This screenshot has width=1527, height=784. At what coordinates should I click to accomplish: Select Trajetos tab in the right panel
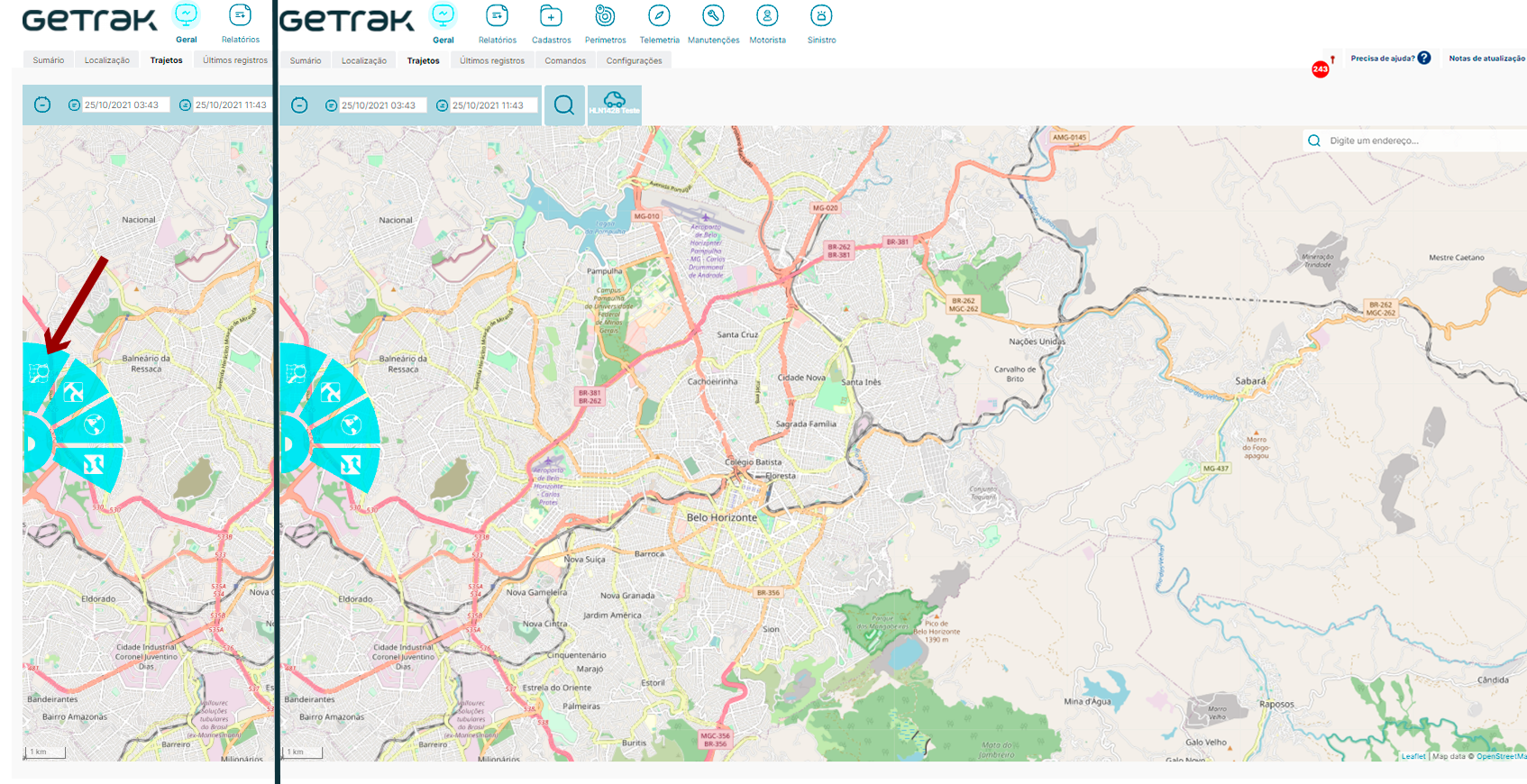[423, 60]
